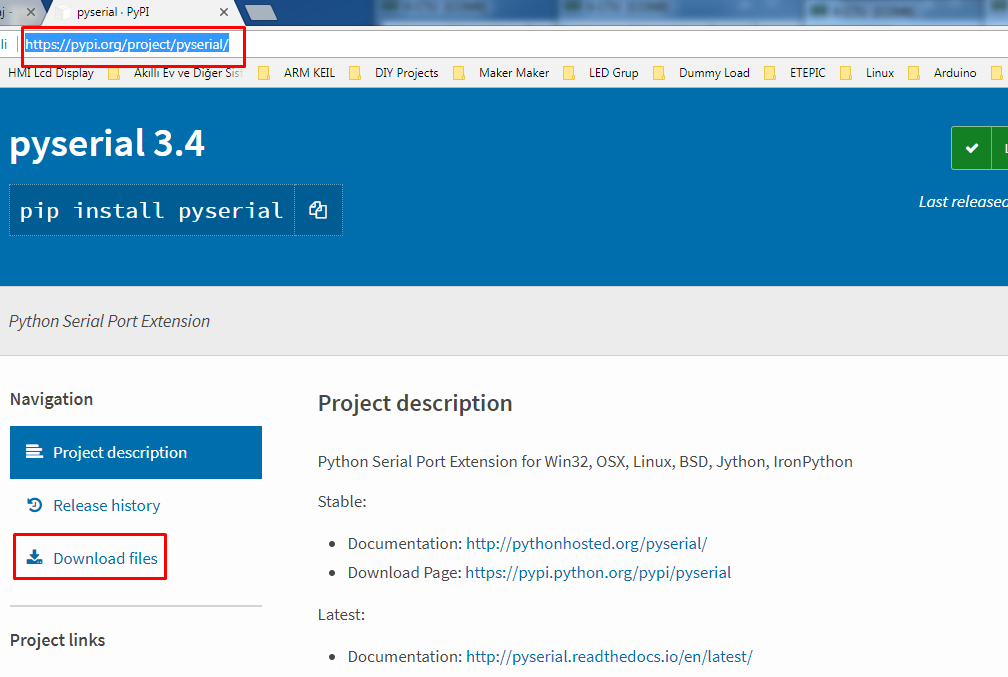Image resolution: width=1008 pixels, height=677 pixels.
Task: Open Linux bookmark folder
Action: click(879, 73)
